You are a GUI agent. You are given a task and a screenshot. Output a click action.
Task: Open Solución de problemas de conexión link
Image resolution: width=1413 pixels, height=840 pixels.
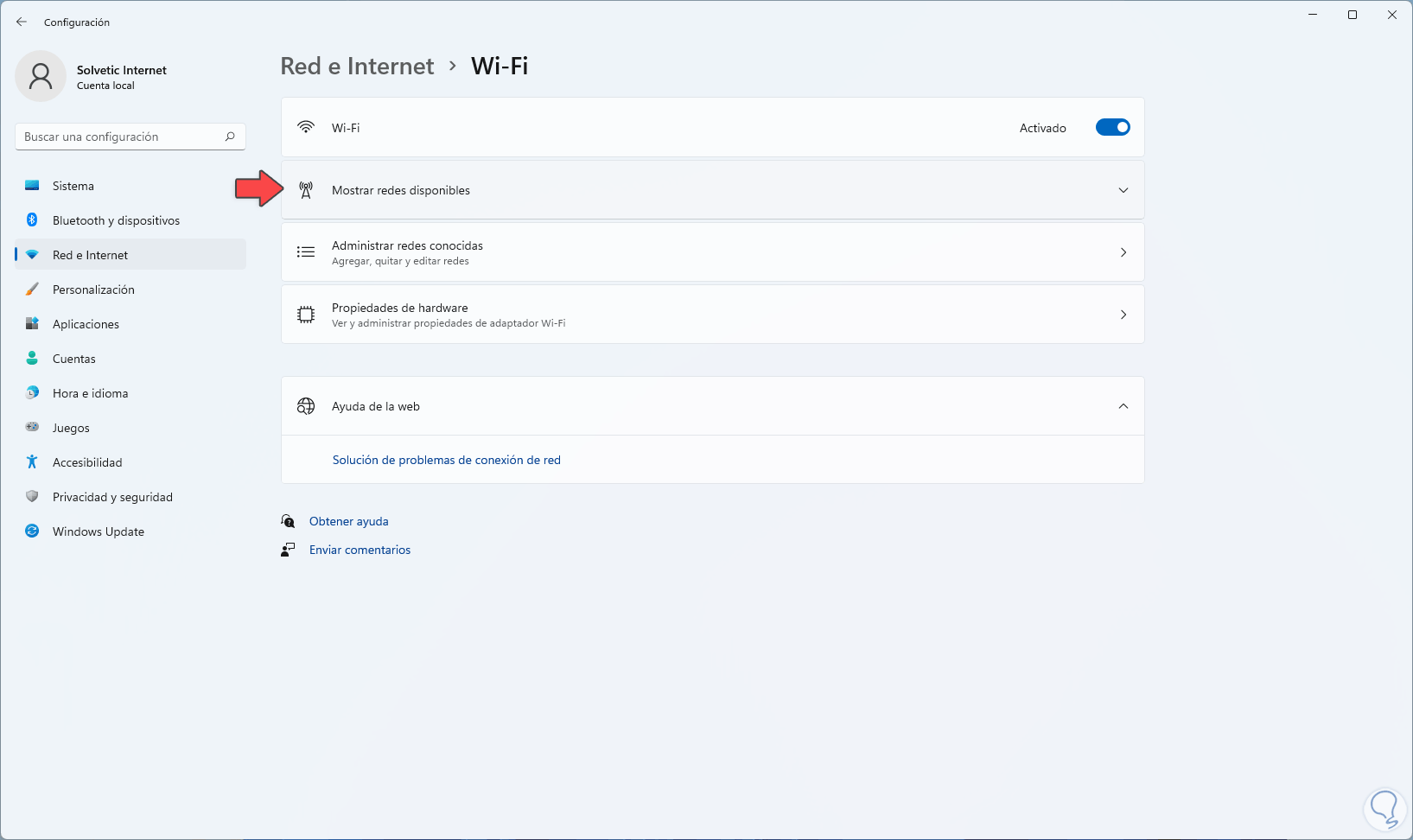tap(446, 460)
